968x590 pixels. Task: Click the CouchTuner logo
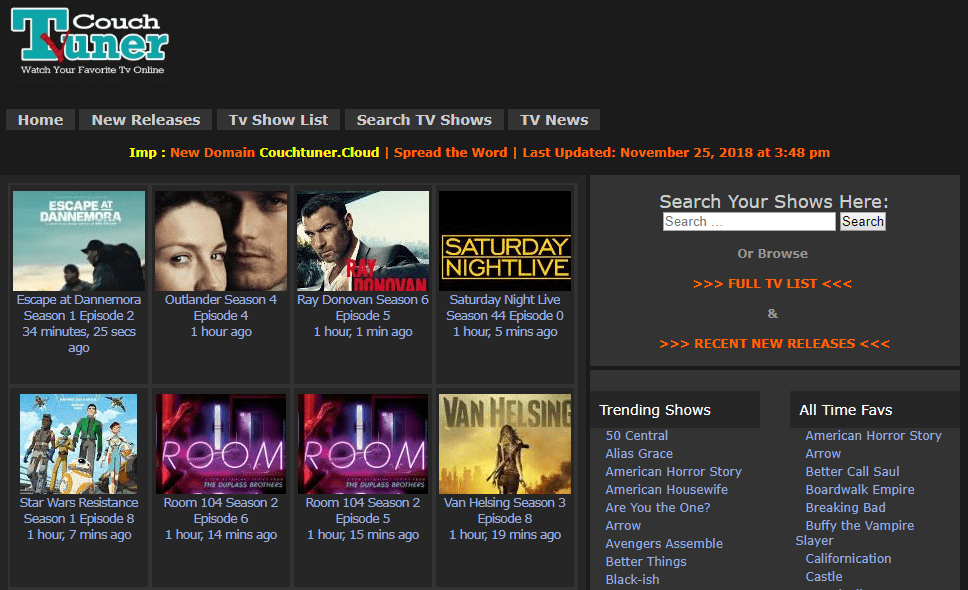tap(88, 42)
